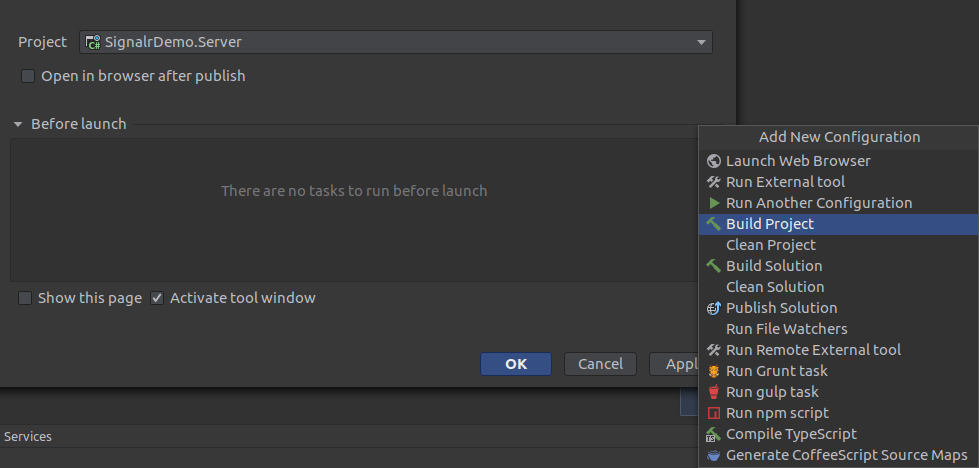Image resolution: width=979 pixels, height=468 pixels.
Task: Select Build Project from the menu
Action: click(770, 224)
